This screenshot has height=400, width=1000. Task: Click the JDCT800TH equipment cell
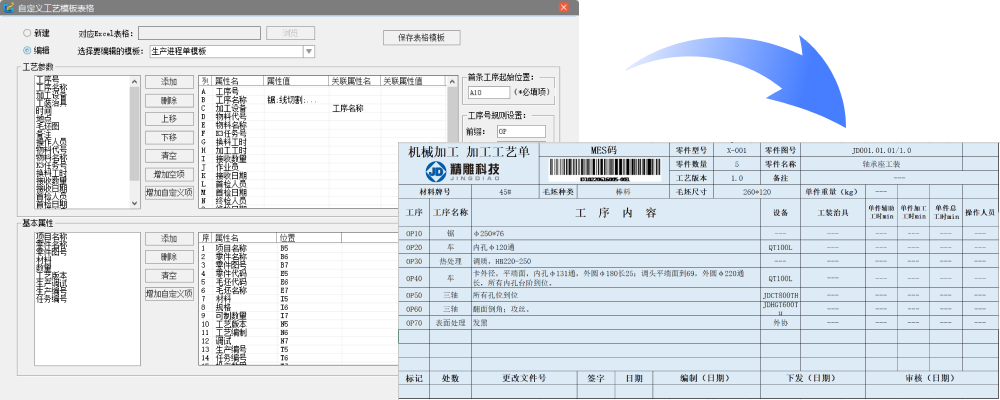(x=781, y=295)
